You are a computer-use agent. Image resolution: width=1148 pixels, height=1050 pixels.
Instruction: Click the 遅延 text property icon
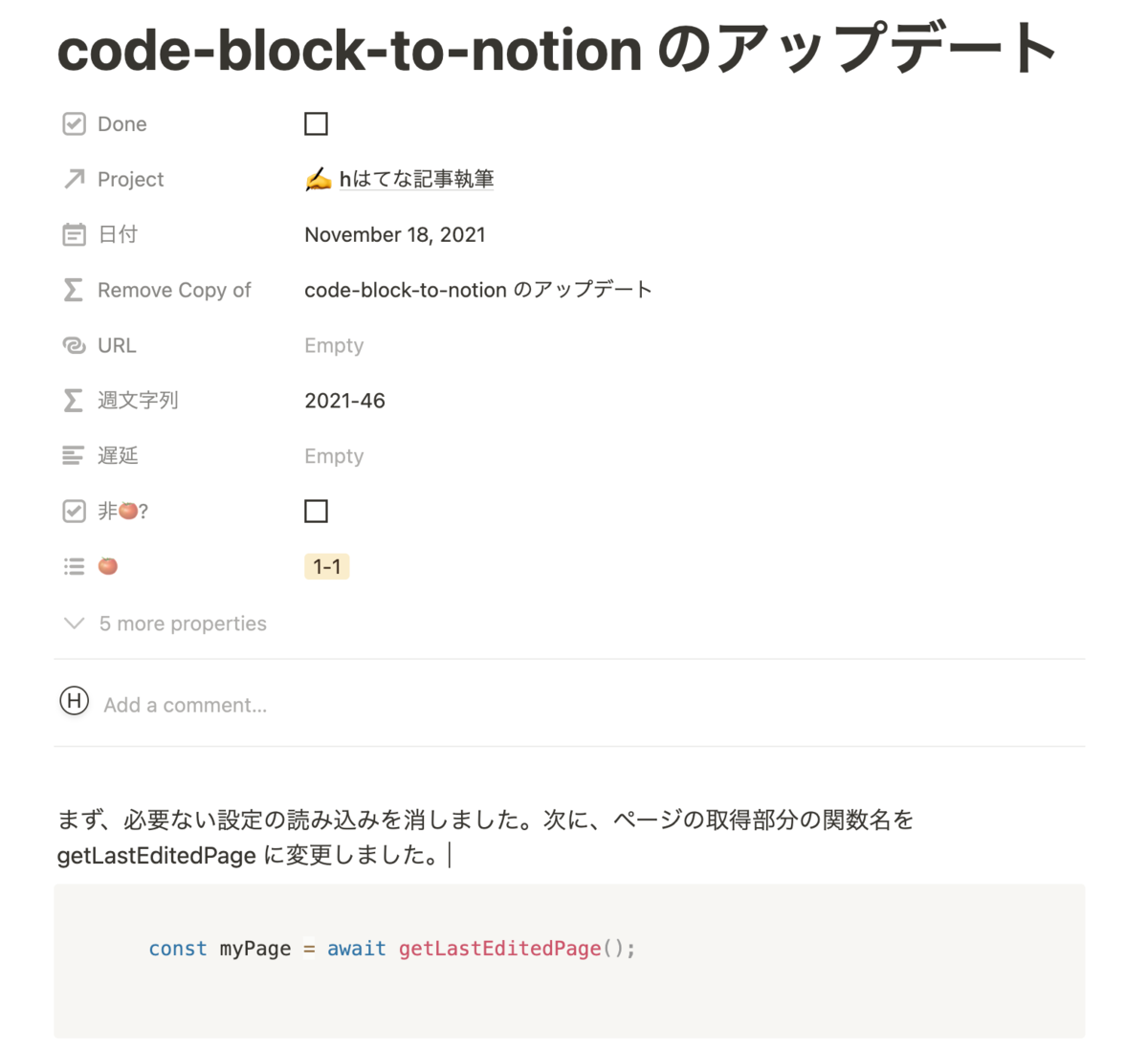point(74,456)
